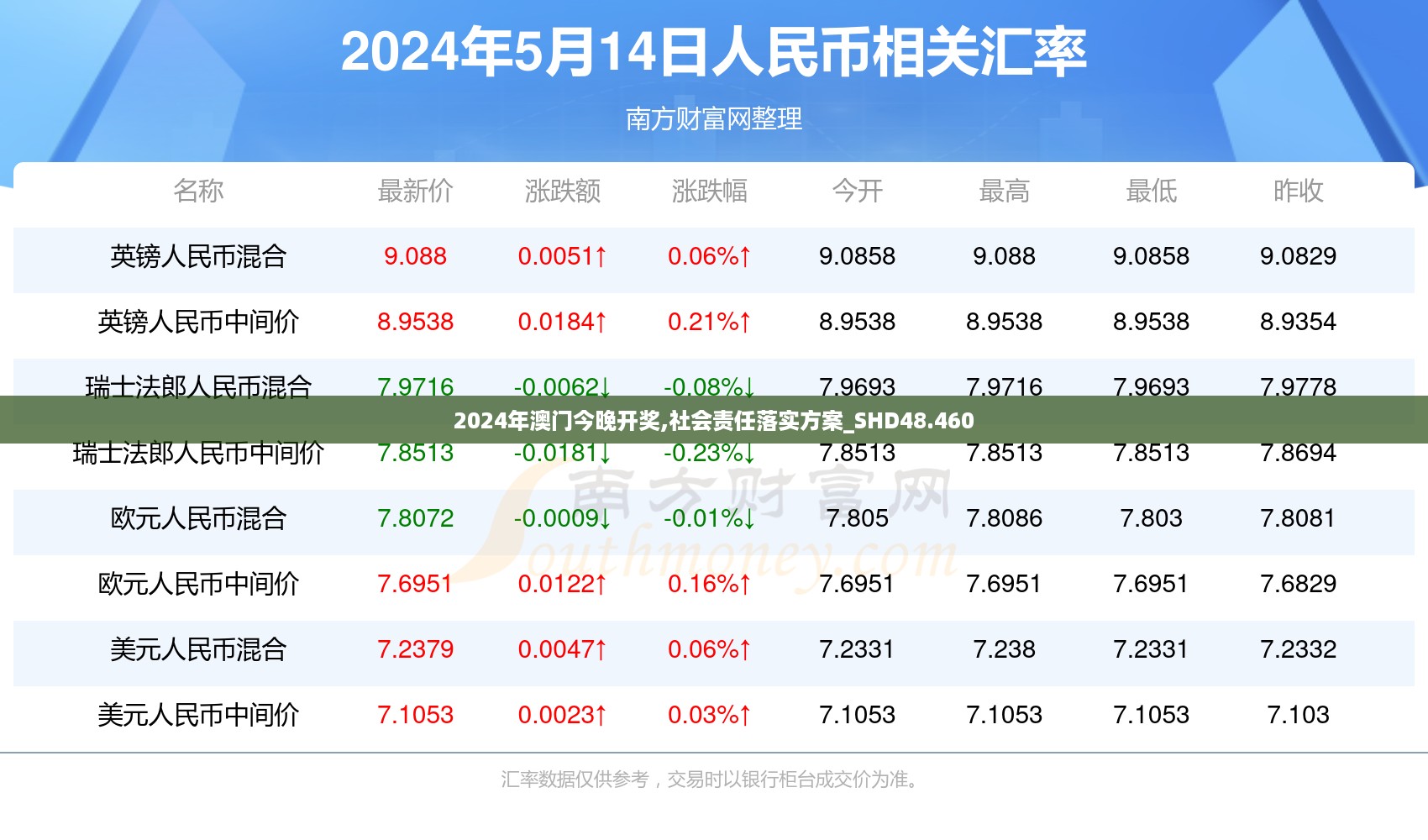Screen dimensions: 1428x840
Task: Click the previous close "7.9778"
Action: click(1298, 386)
